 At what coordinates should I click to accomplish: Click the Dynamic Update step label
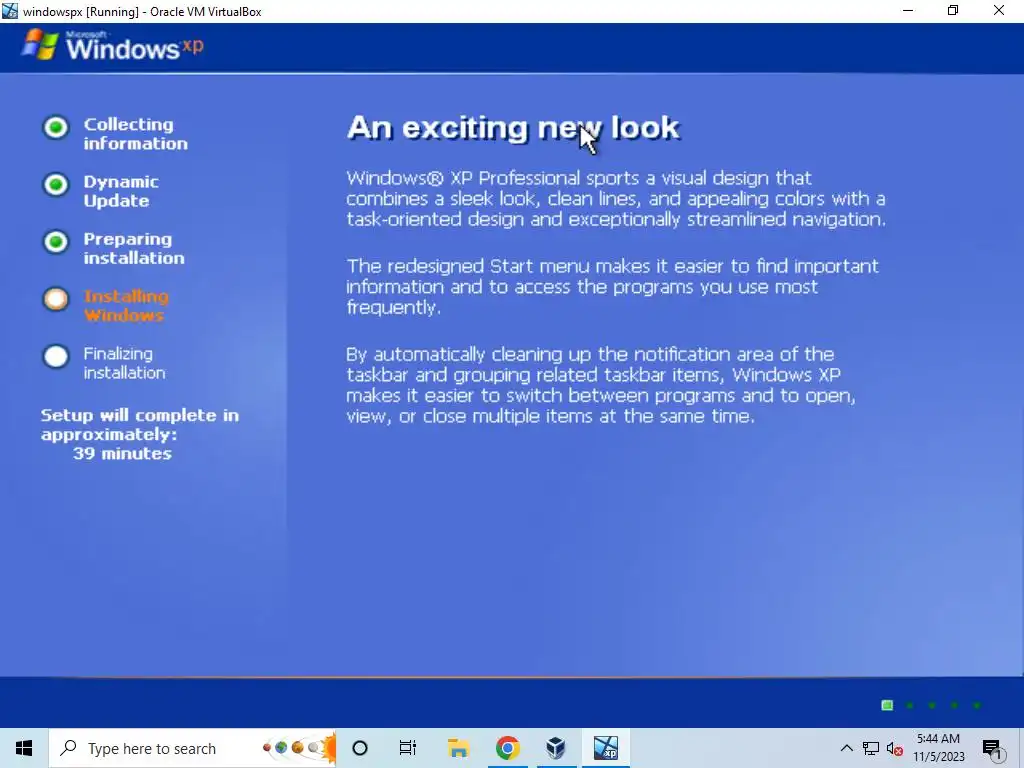point(121,191)
